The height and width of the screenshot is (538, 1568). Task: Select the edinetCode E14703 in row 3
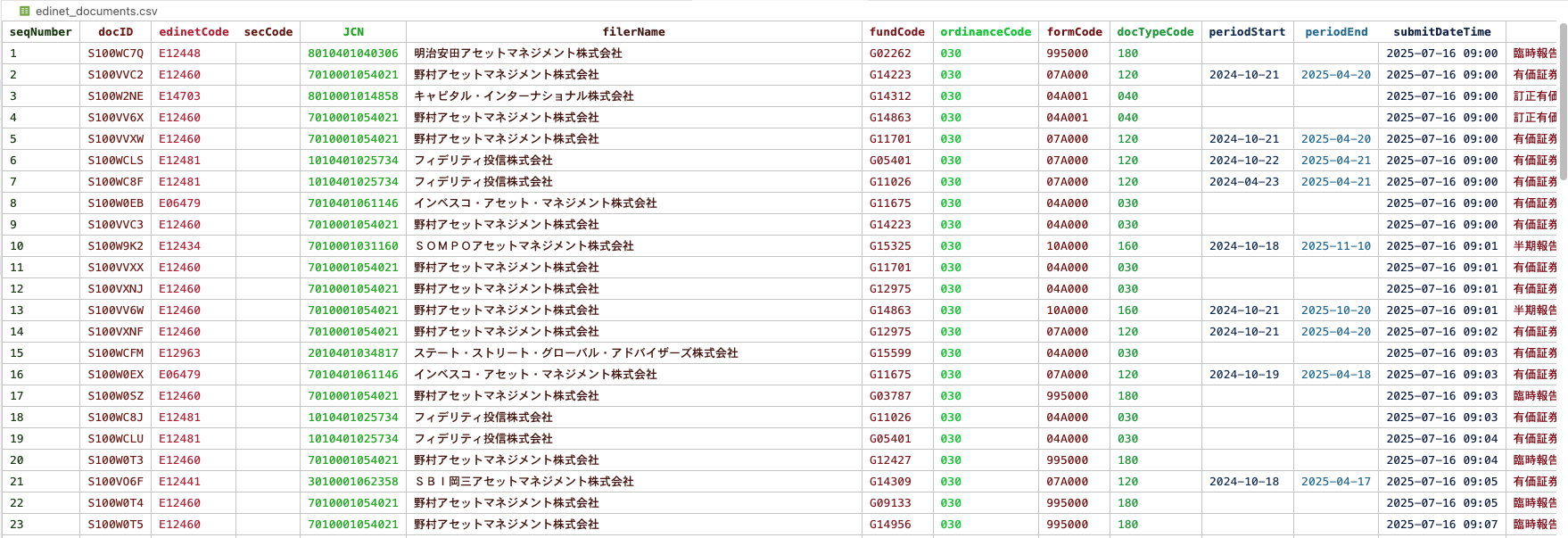pyautogui.click(x=193, y=95)
